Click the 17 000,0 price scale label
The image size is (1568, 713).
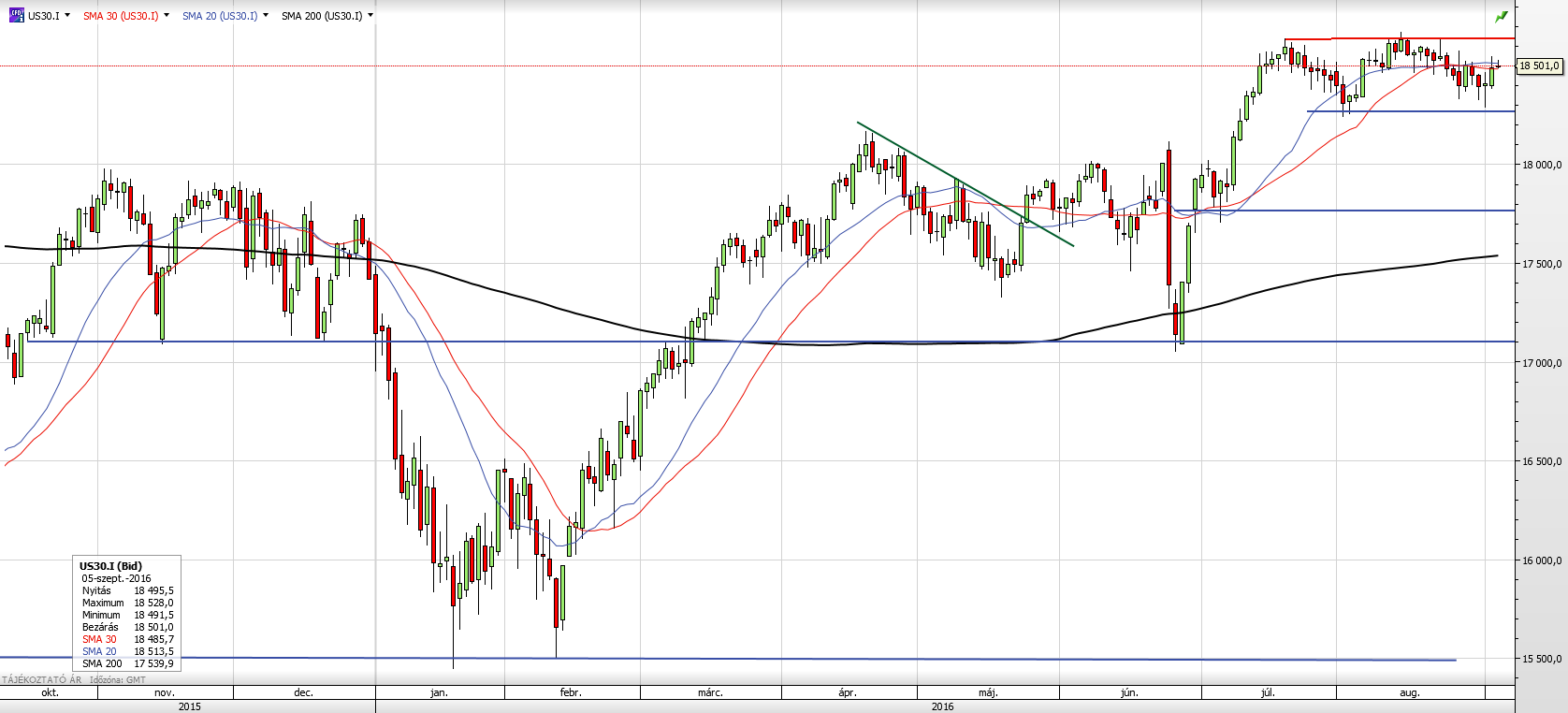pos(1543,363)
